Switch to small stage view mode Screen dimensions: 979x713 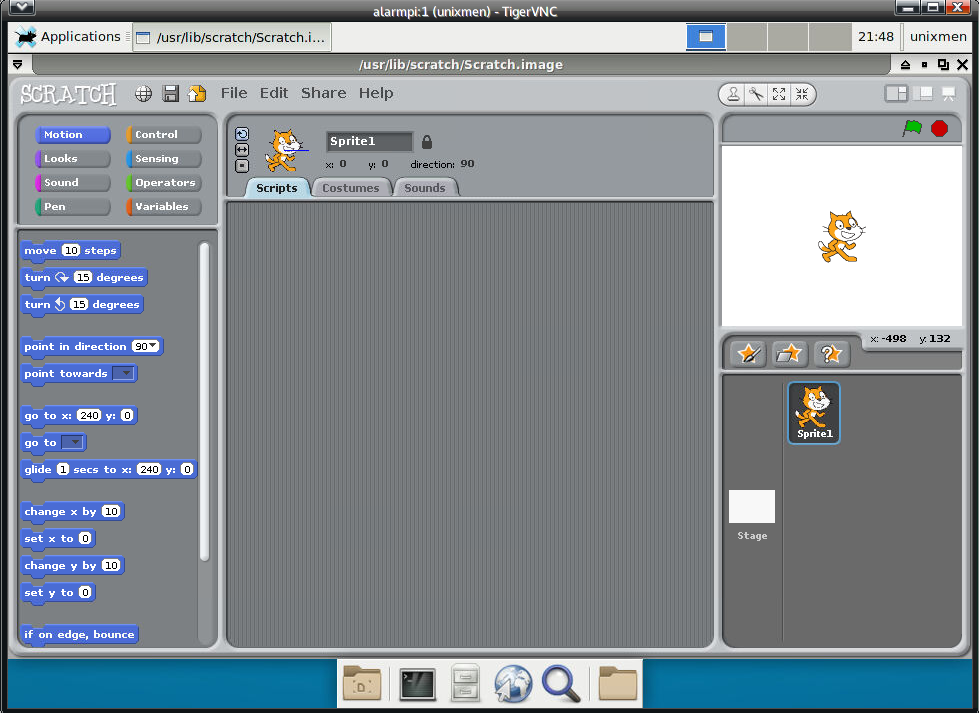(896, 94)
